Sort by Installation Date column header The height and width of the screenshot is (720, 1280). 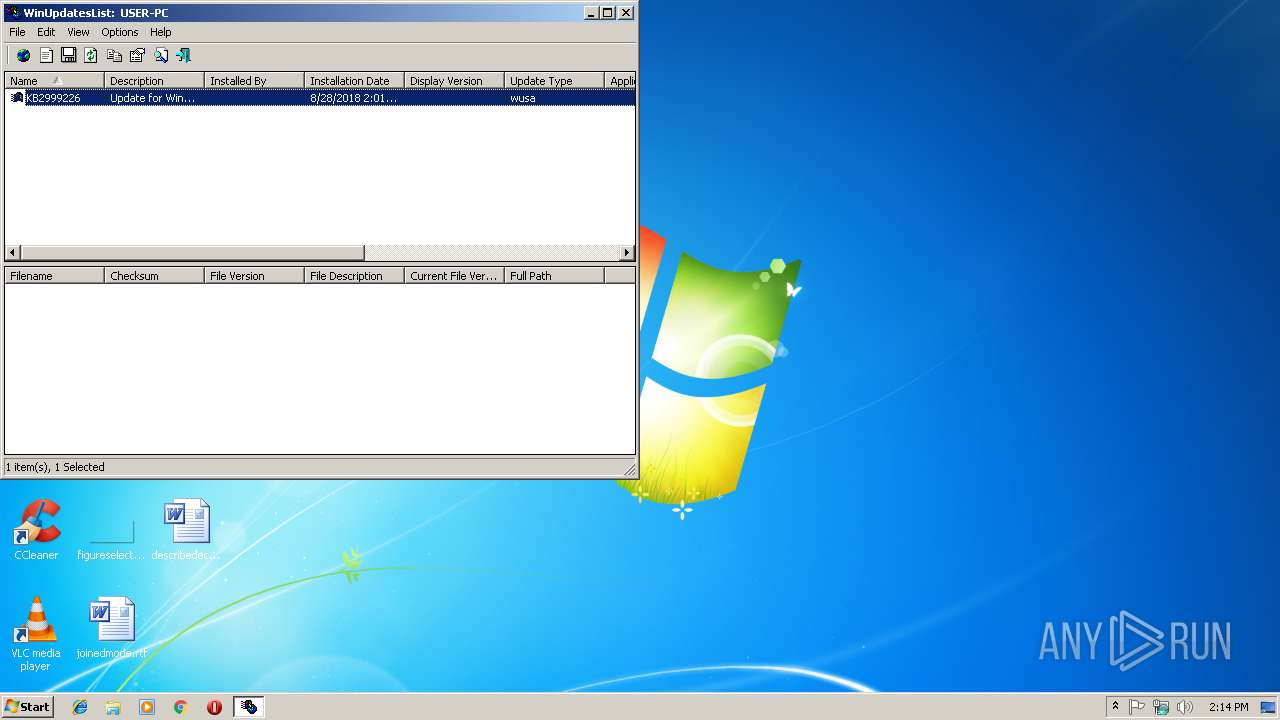[x=354, y=81]
